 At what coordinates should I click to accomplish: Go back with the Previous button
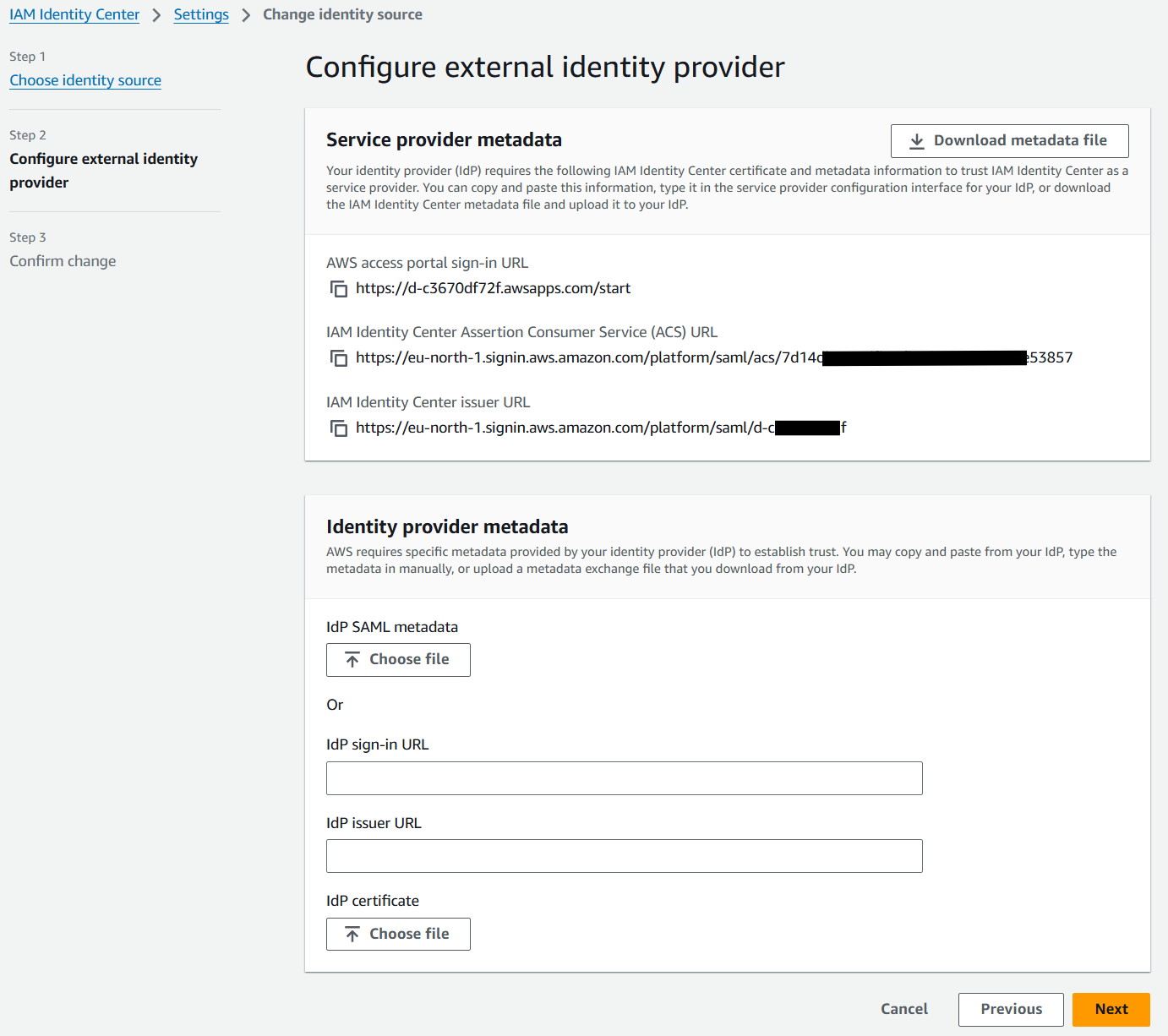(1011, 1009)
